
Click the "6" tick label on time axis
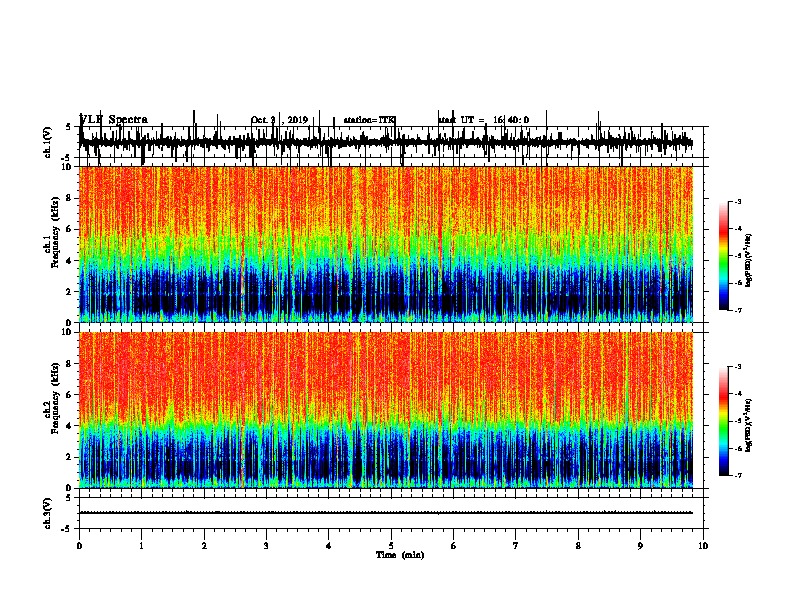(454, 546)
